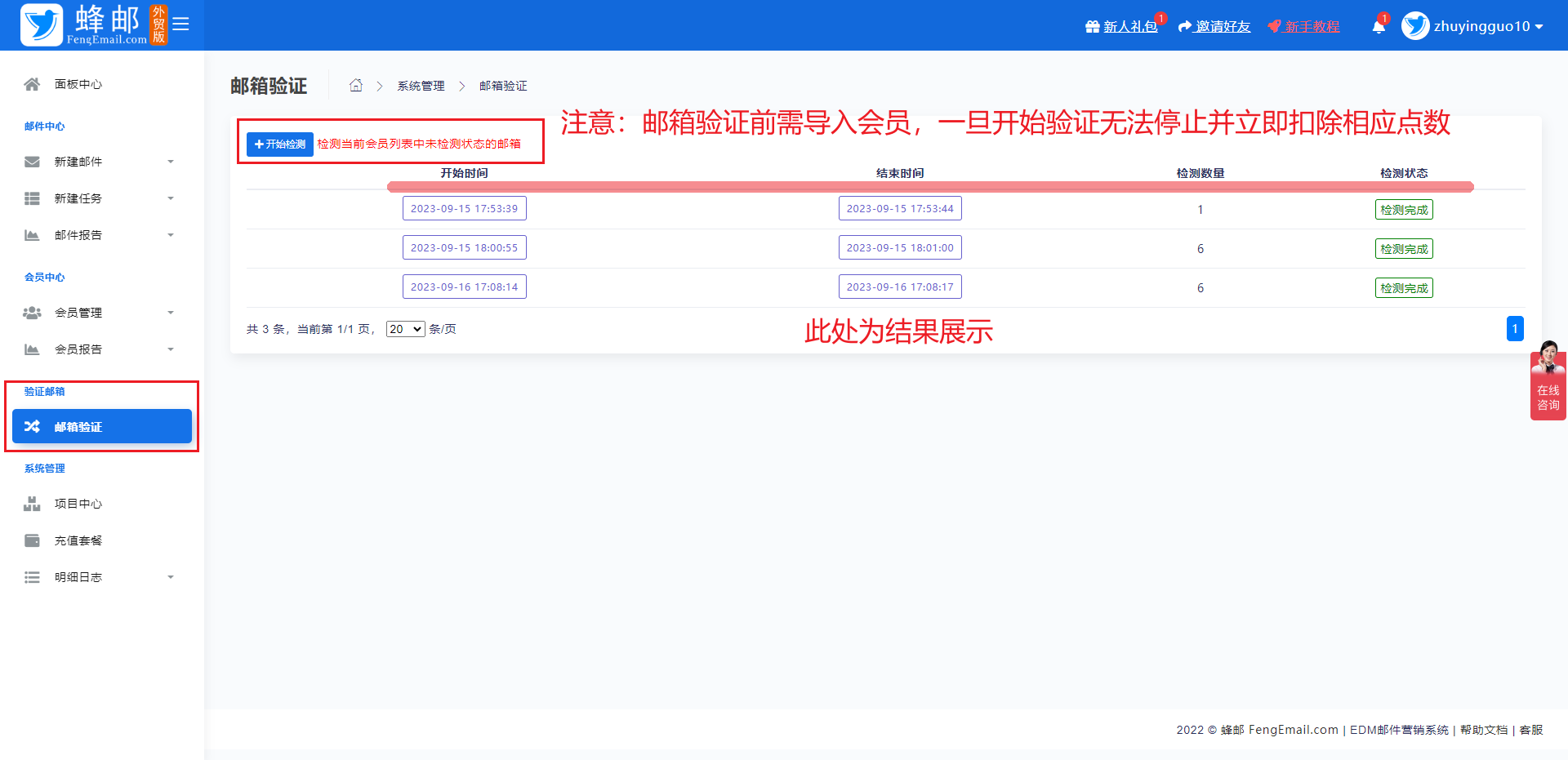Select the 邮箱验证 sidebar item
The image size is (1568, 760).
tap(102, 426)
